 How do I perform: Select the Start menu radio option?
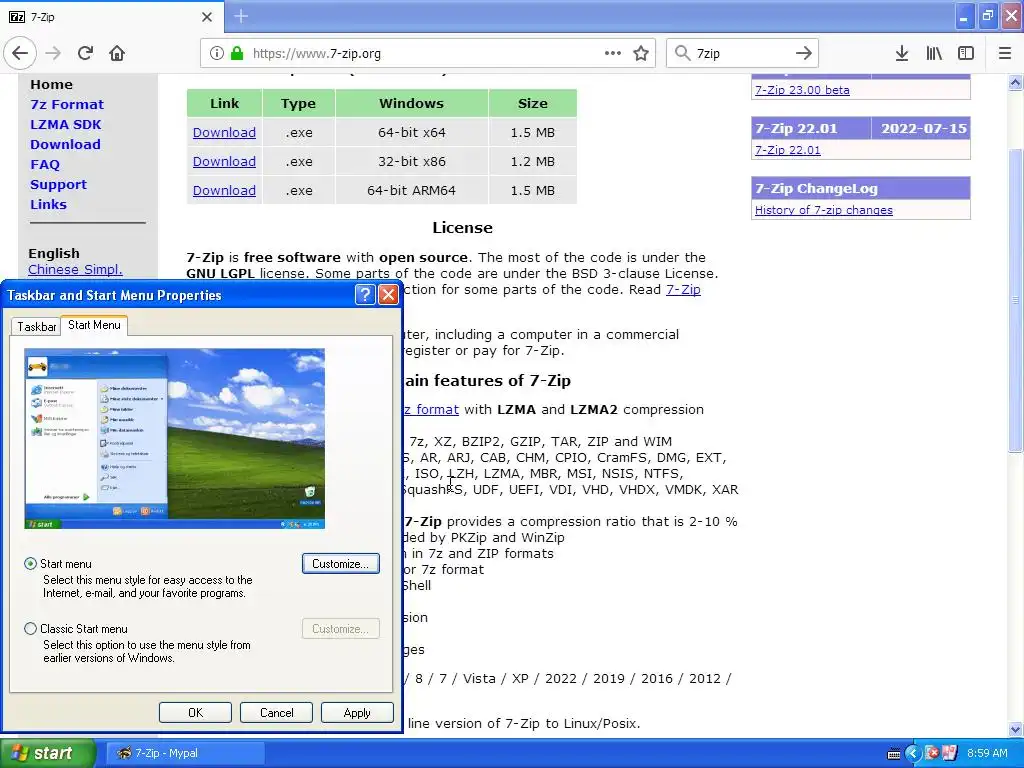click(31, 564)
